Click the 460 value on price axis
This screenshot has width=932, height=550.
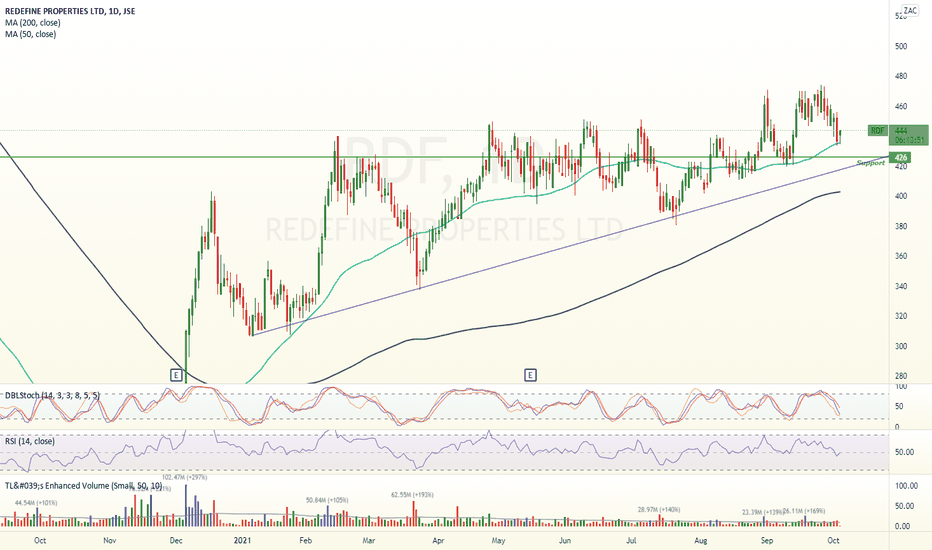pos(901,106)
